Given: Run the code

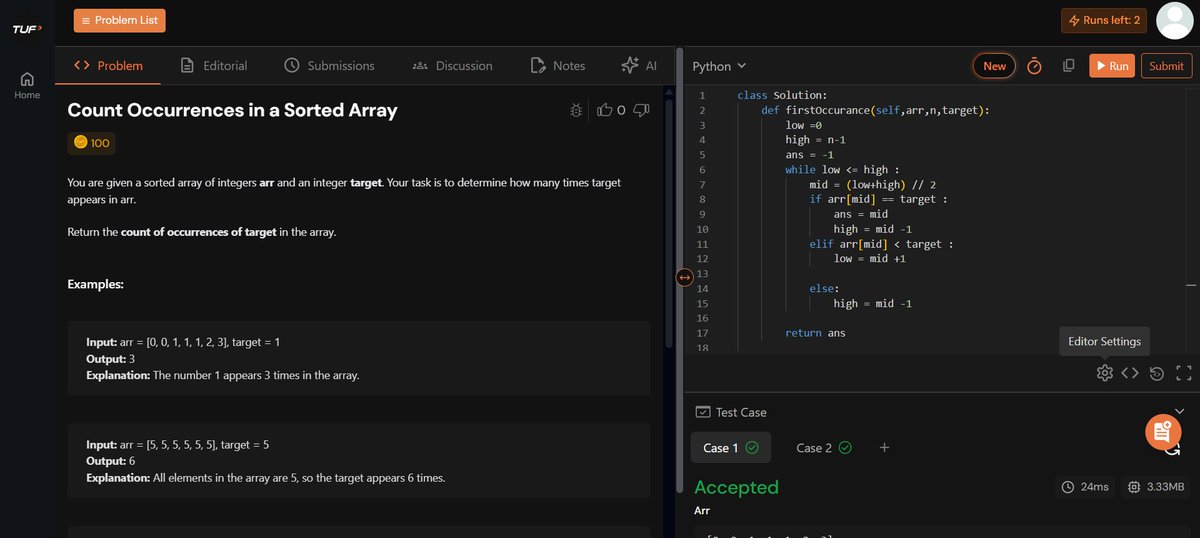Looking at the screenshot, I should pos(1111,66).
